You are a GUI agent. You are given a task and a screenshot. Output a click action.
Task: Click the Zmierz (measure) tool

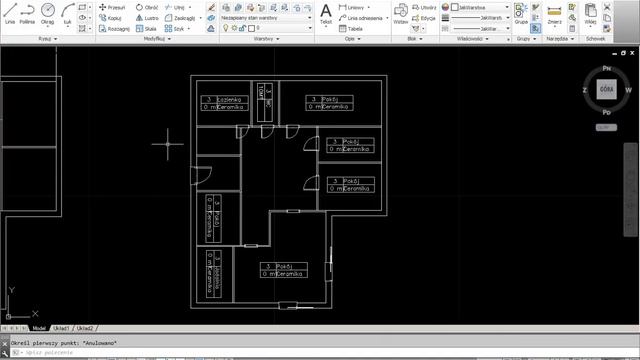[554, 14]
